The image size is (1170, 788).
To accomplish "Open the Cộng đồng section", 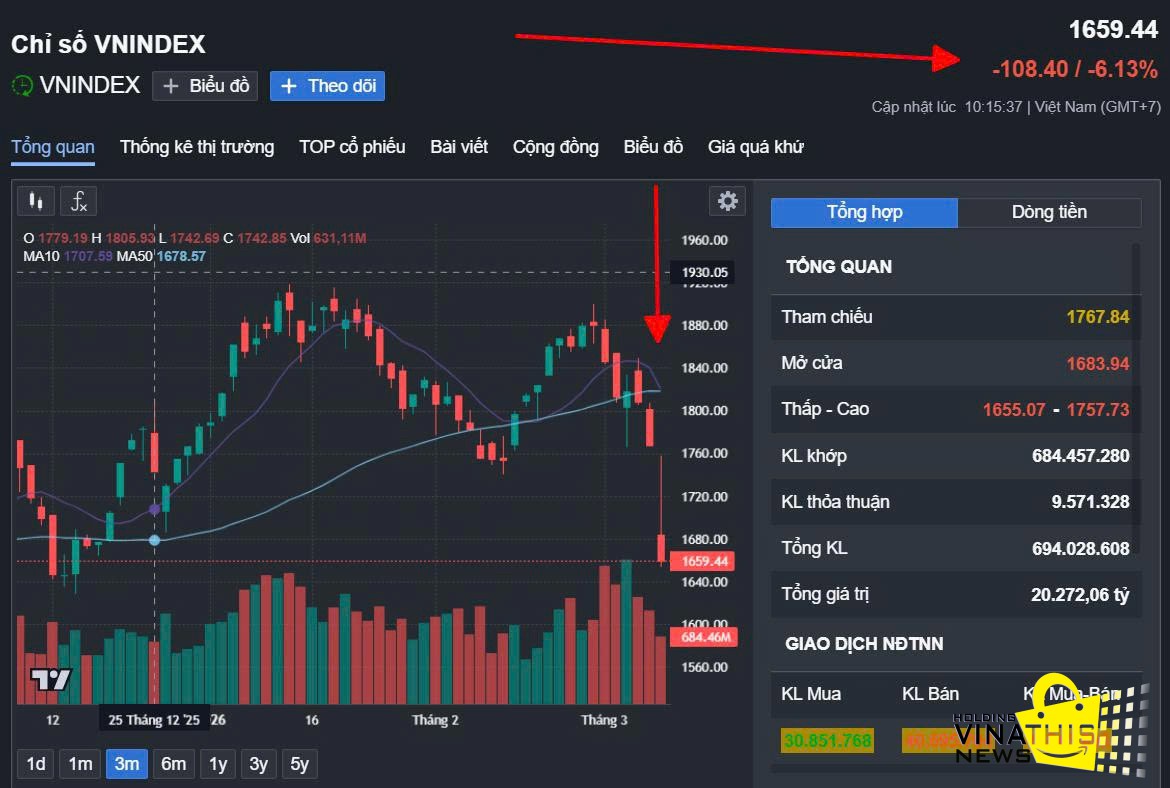I will pos(556,147).
